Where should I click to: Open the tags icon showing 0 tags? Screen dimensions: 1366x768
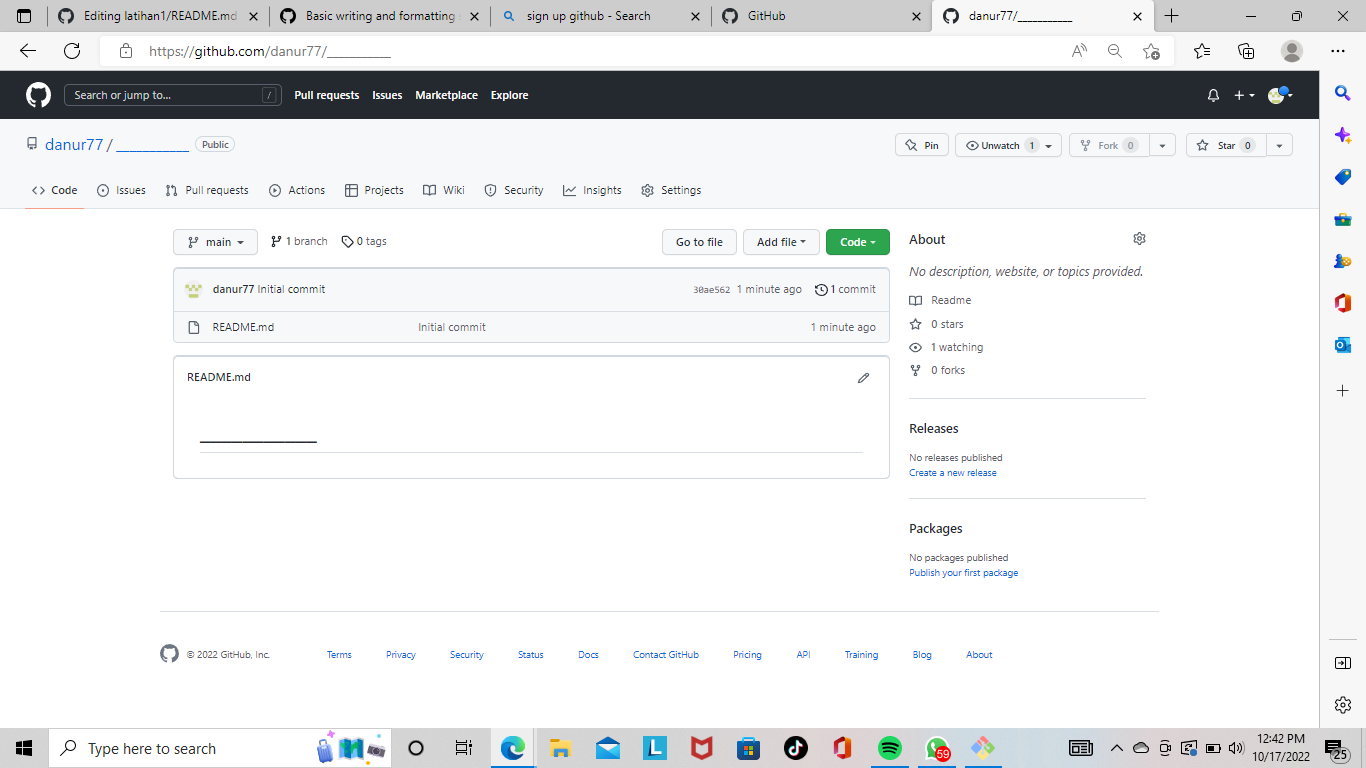(x=346, y=240)
